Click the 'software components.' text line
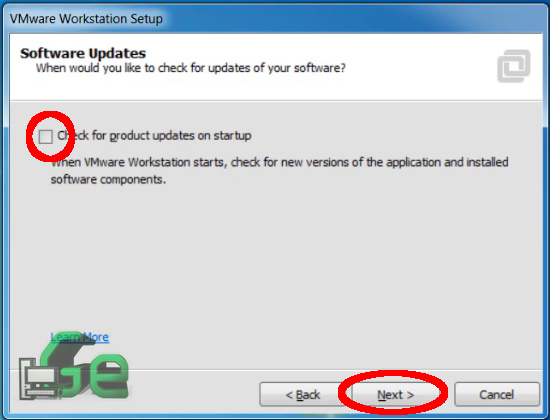Image resolution: width=550 pixels, height=420 pixels. (108, 180)
